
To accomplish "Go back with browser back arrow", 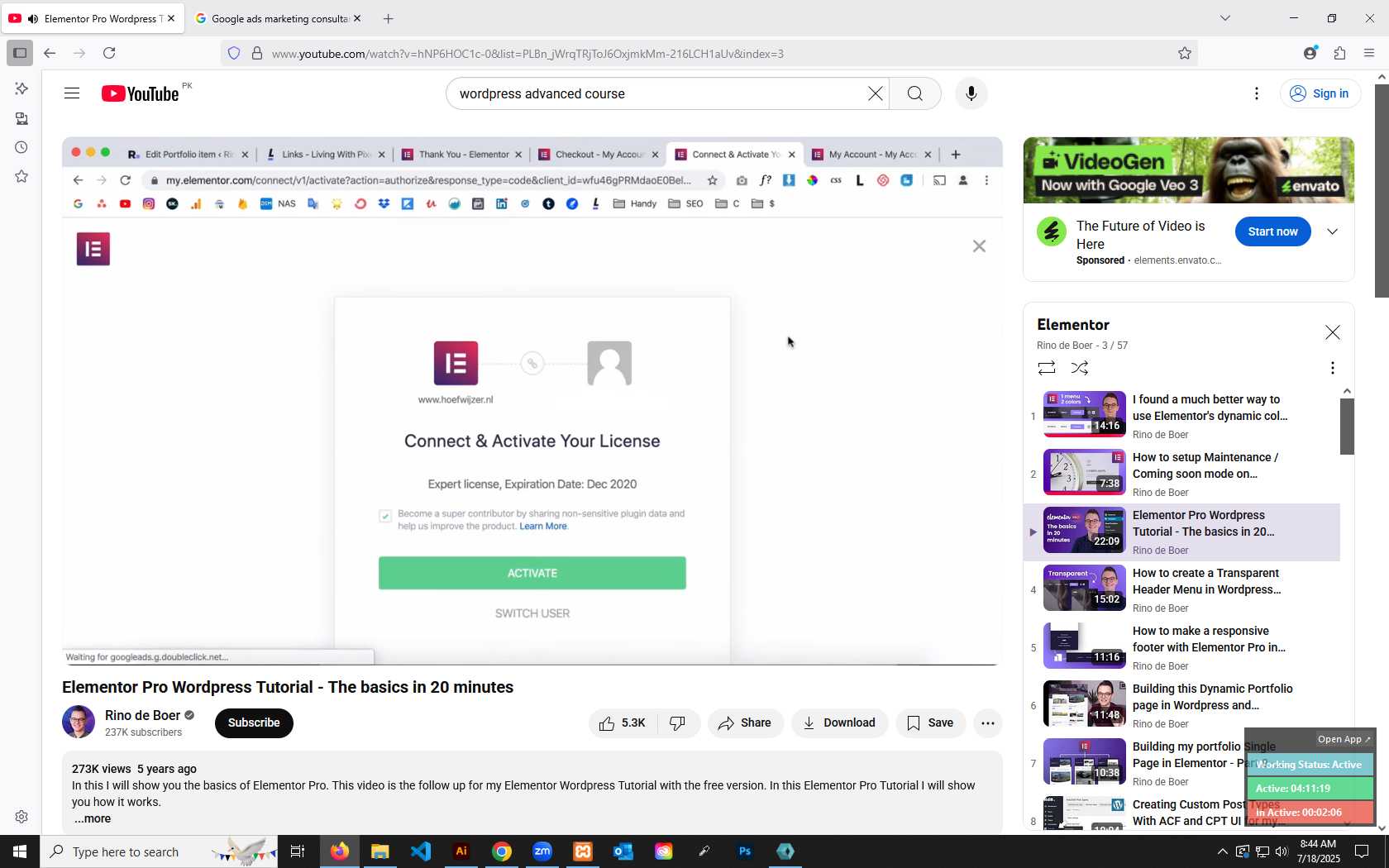I will 50,53.
